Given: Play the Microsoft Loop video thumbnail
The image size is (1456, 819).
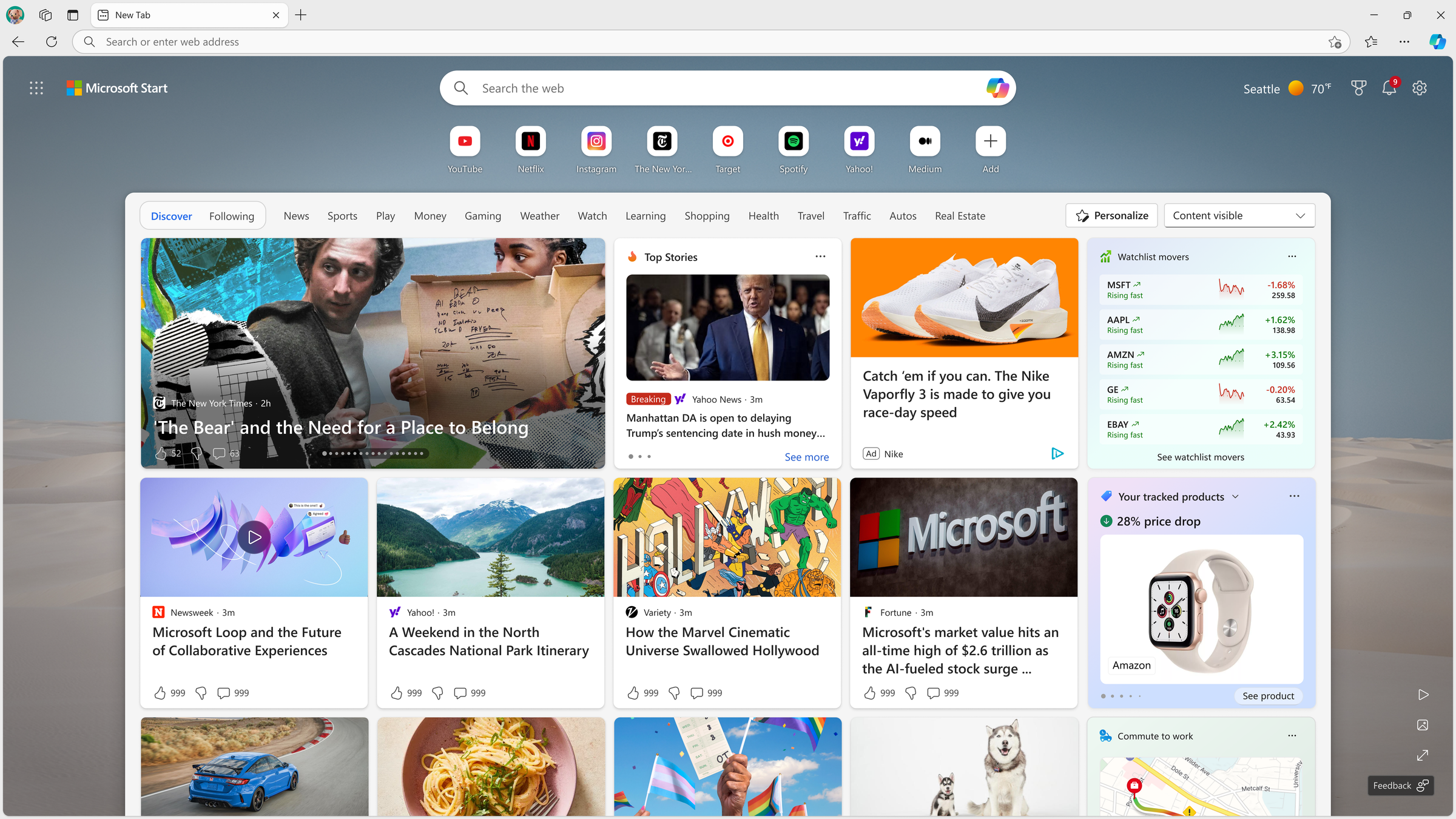Looking at the screenshot, I should pyautogui.click(x=254, y=537).
